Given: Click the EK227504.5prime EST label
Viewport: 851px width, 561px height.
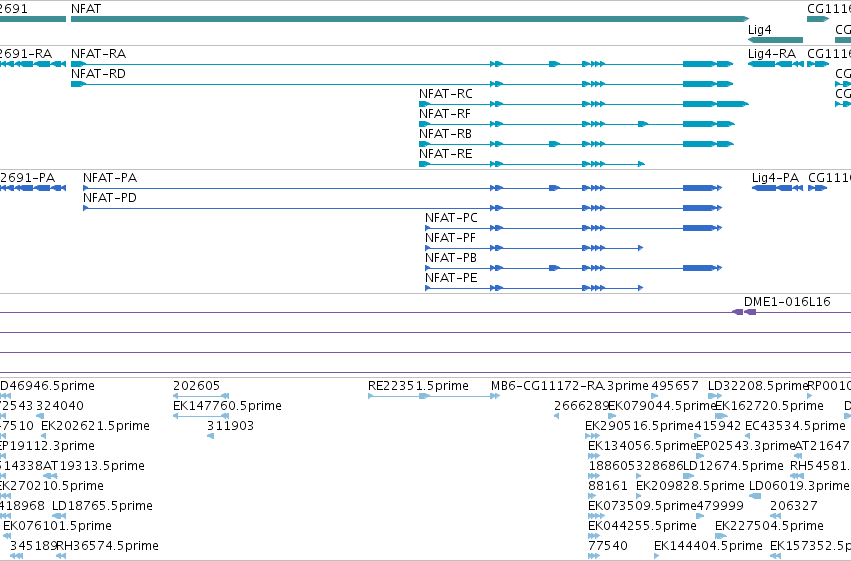Looking at the screenshot, I should click(x=770, y=526).
